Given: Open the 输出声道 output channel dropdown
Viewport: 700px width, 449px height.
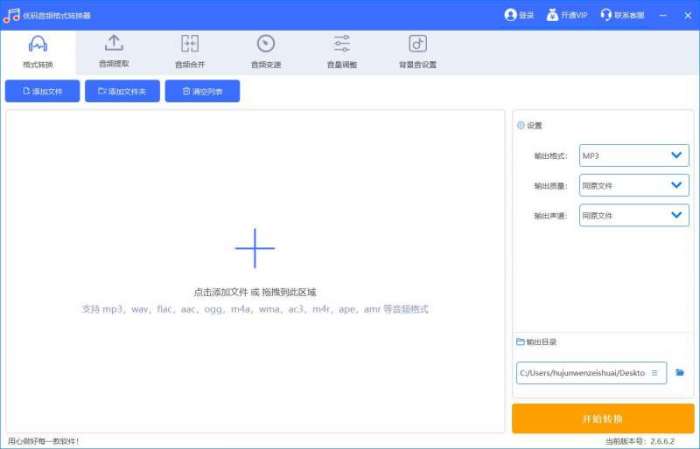Looking at the screenshot, I should pos(634,215).
